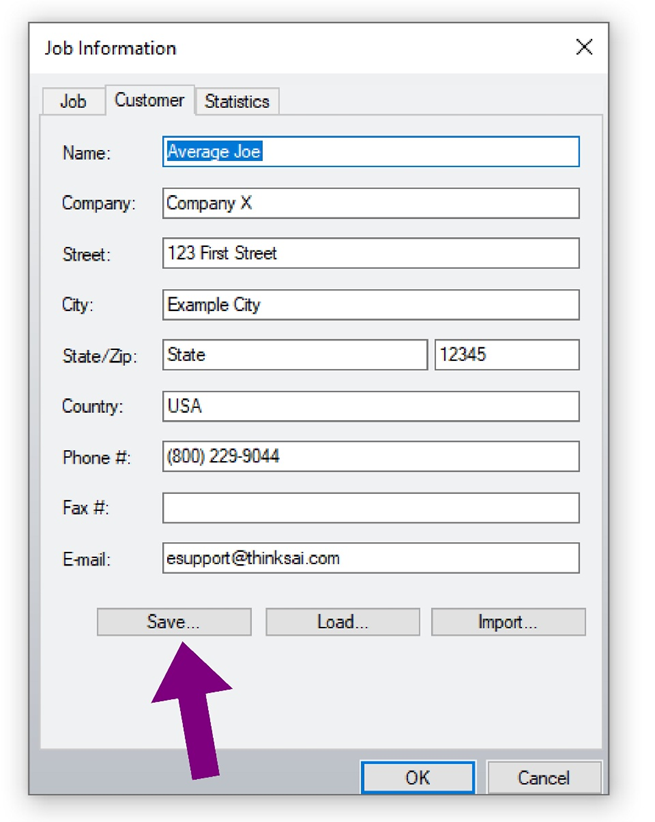Click the Name field containing Average Joe

pos(371,152)
